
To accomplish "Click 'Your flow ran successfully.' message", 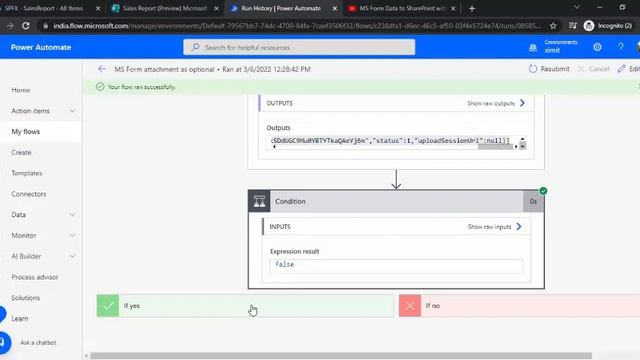I will tap(141, 87).
